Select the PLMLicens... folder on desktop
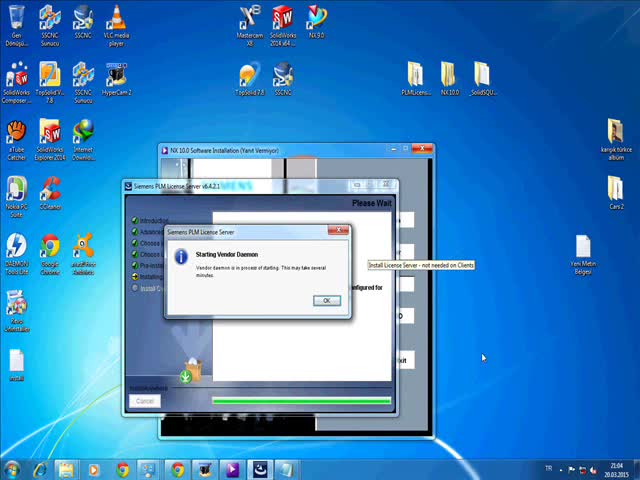Viewport: 640px width, 480px height. pyautogui.click(x=416, y=78)
